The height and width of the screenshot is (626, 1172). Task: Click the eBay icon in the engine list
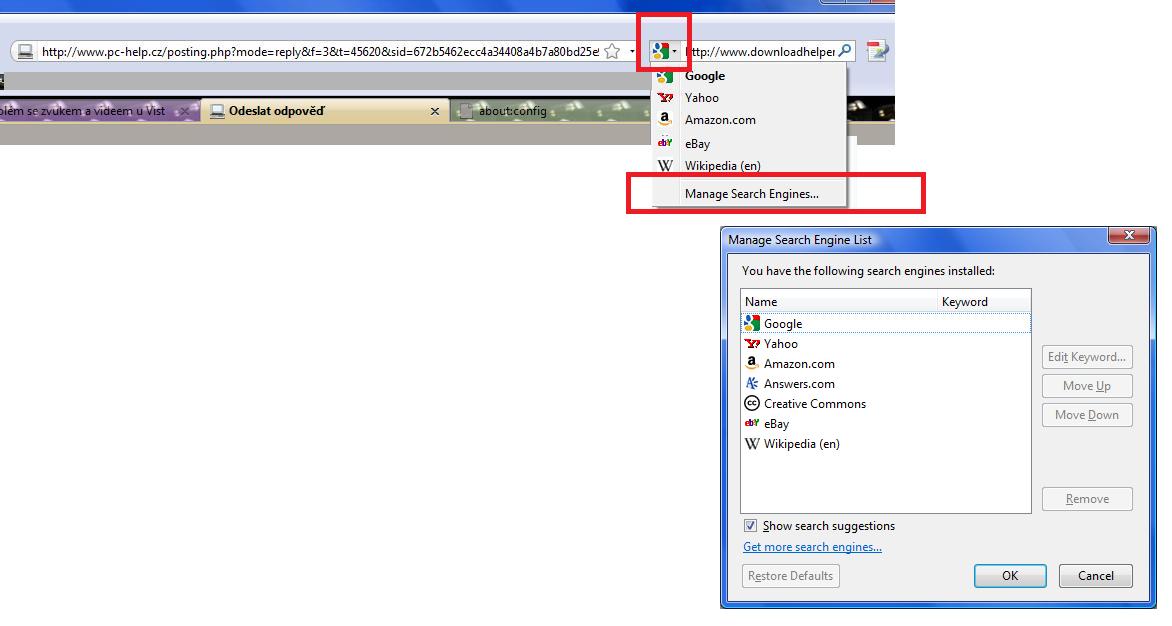(x=752, y=423)
